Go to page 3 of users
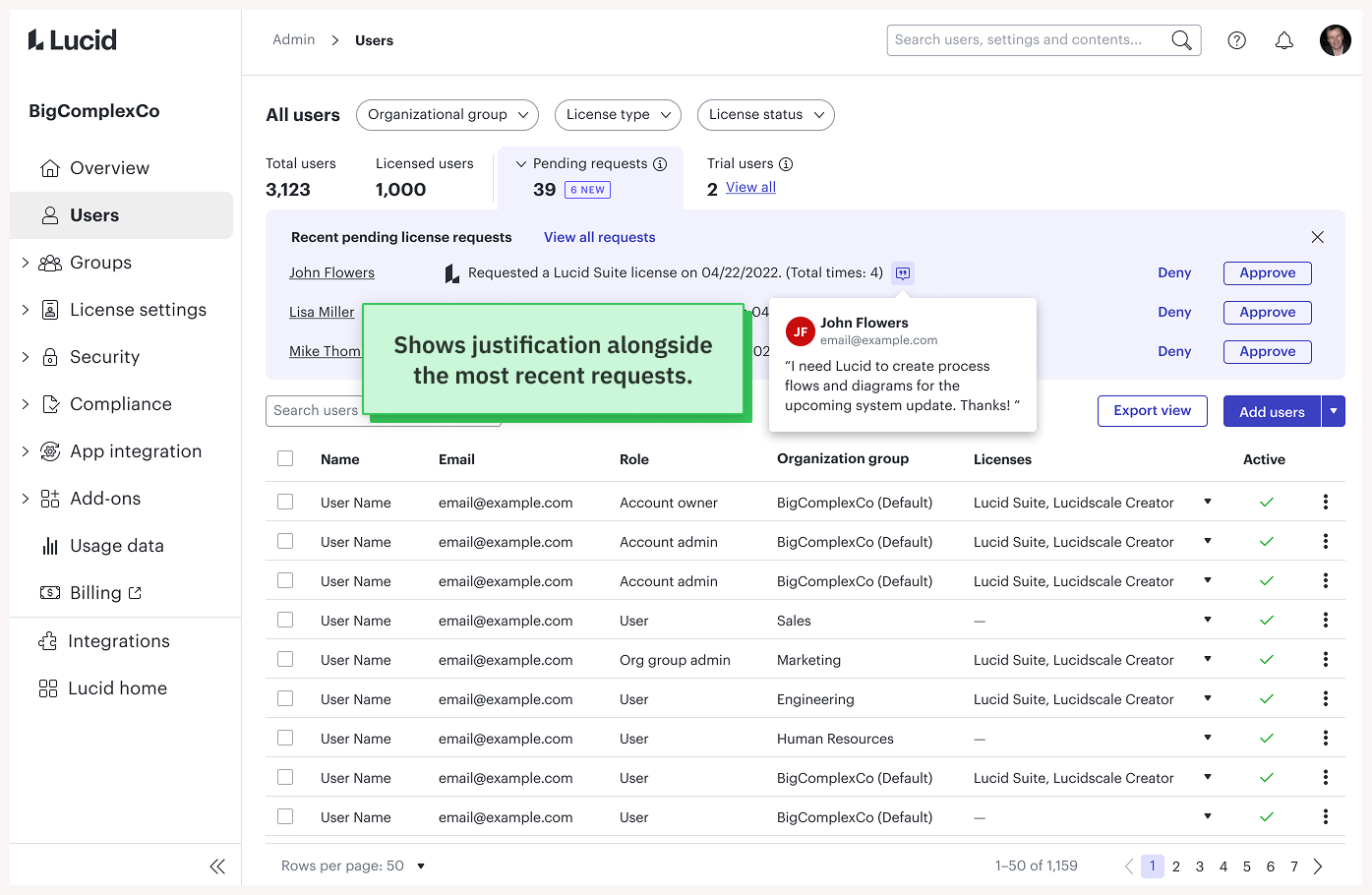Screen dimensions: 1372x895 pyautogui.click(x=1200, y=866)
